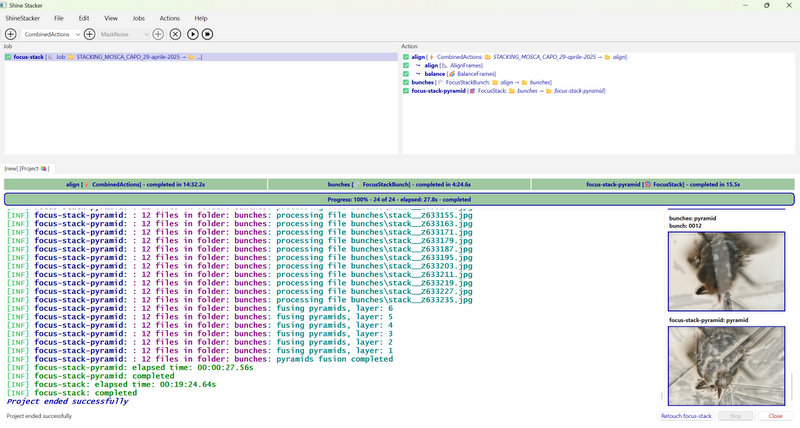The height and width of the screenshot is (428, 800).
Task: Disable the focus-stack-pyramid action checkbox
Action: pyautogui.click(x=405, y=91)
